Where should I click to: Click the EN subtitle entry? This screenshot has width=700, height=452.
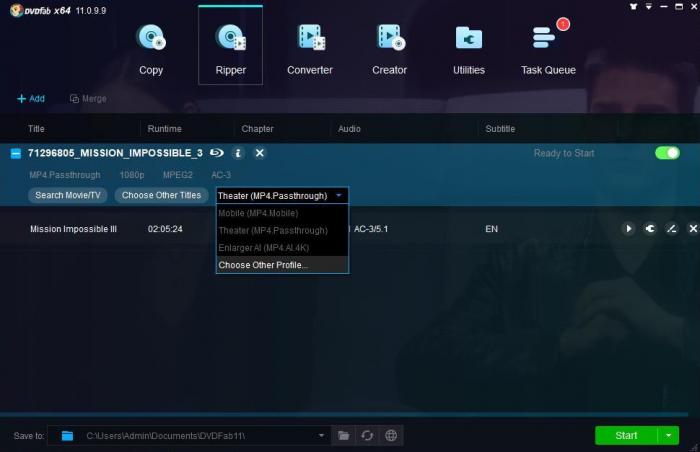(491, 229)
